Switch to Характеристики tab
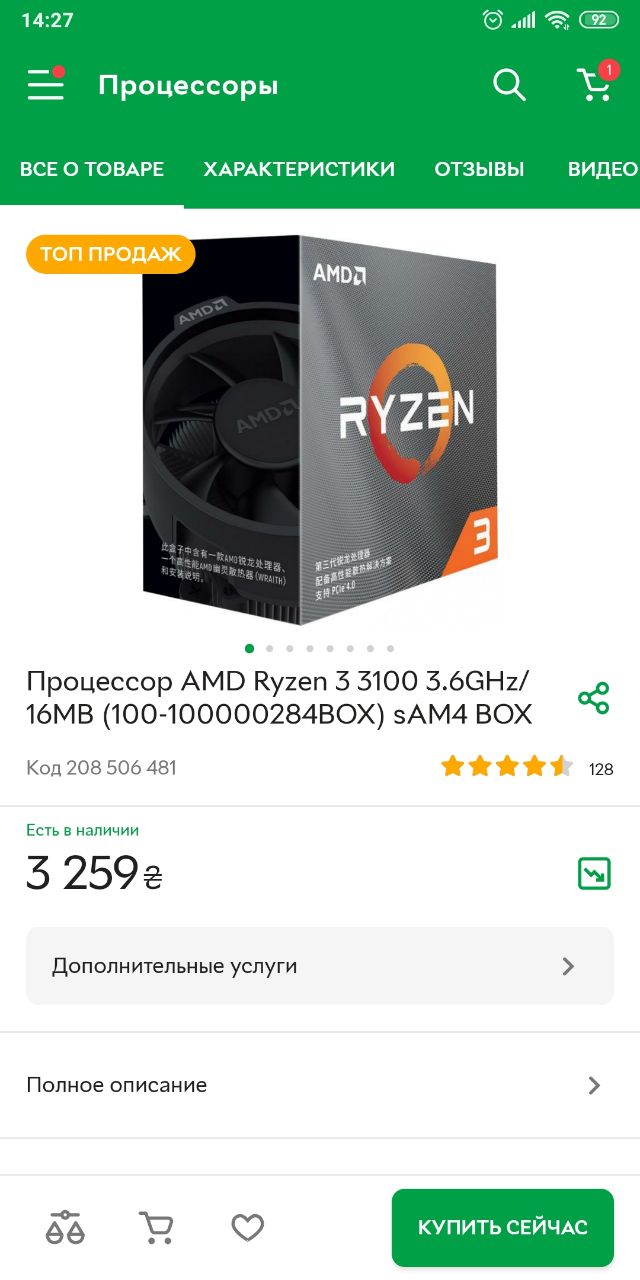Viewport: 640px width, 1280px height. click(x=299, y=169)
